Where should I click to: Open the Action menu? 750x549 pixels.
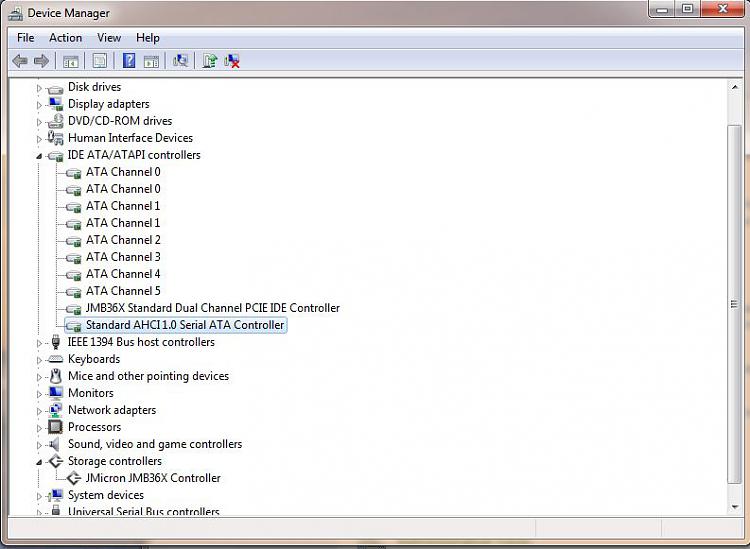click(x=66, y=37)
